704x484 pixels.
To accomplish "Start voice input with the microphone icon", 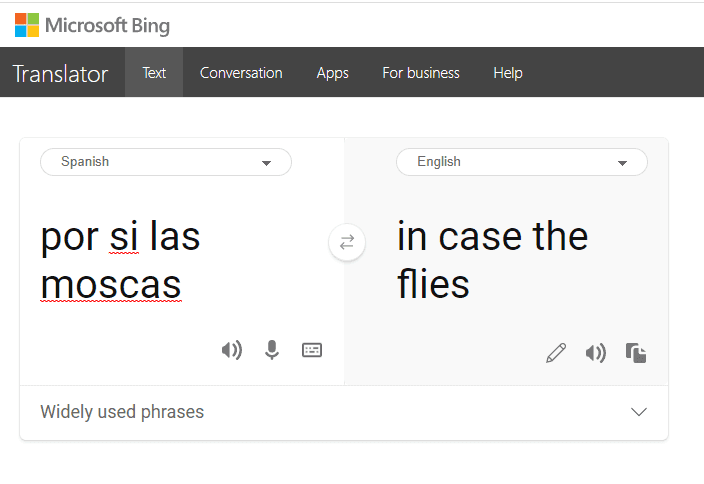I will click(272, 350).
